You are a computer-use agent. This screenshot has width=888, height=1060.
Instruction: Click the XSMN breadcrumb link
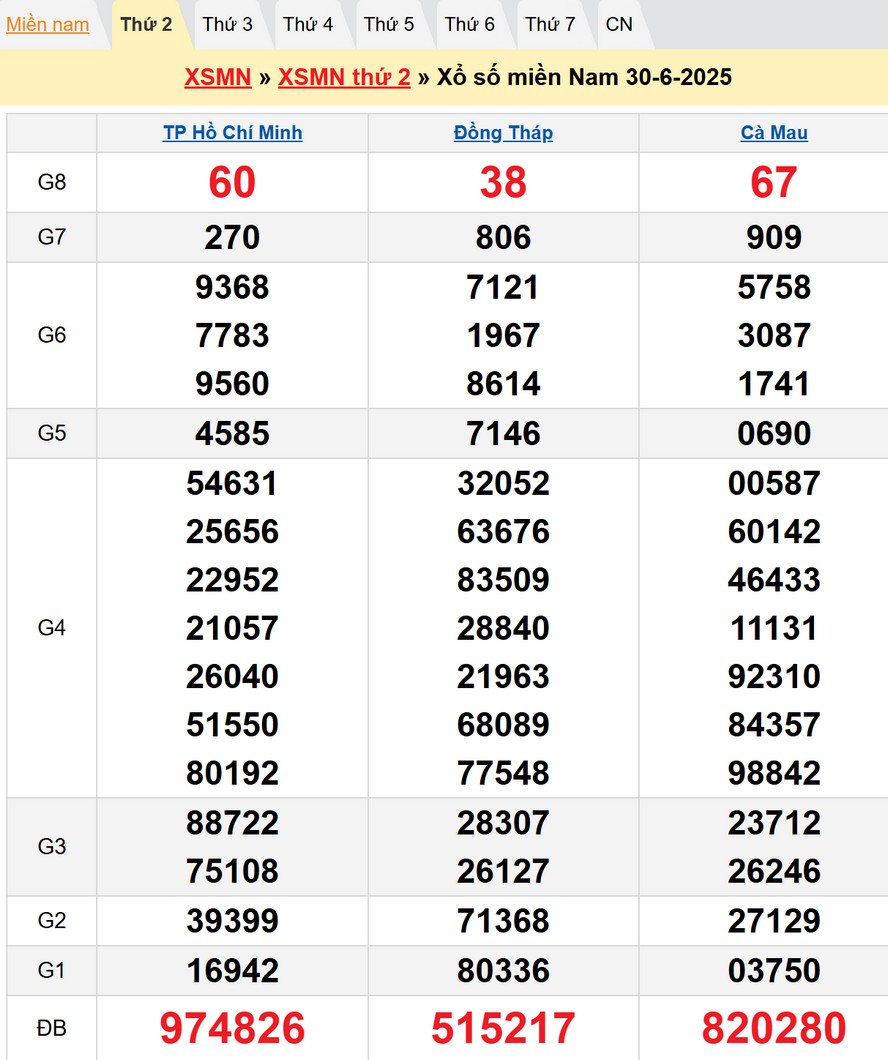pos(217,77)
